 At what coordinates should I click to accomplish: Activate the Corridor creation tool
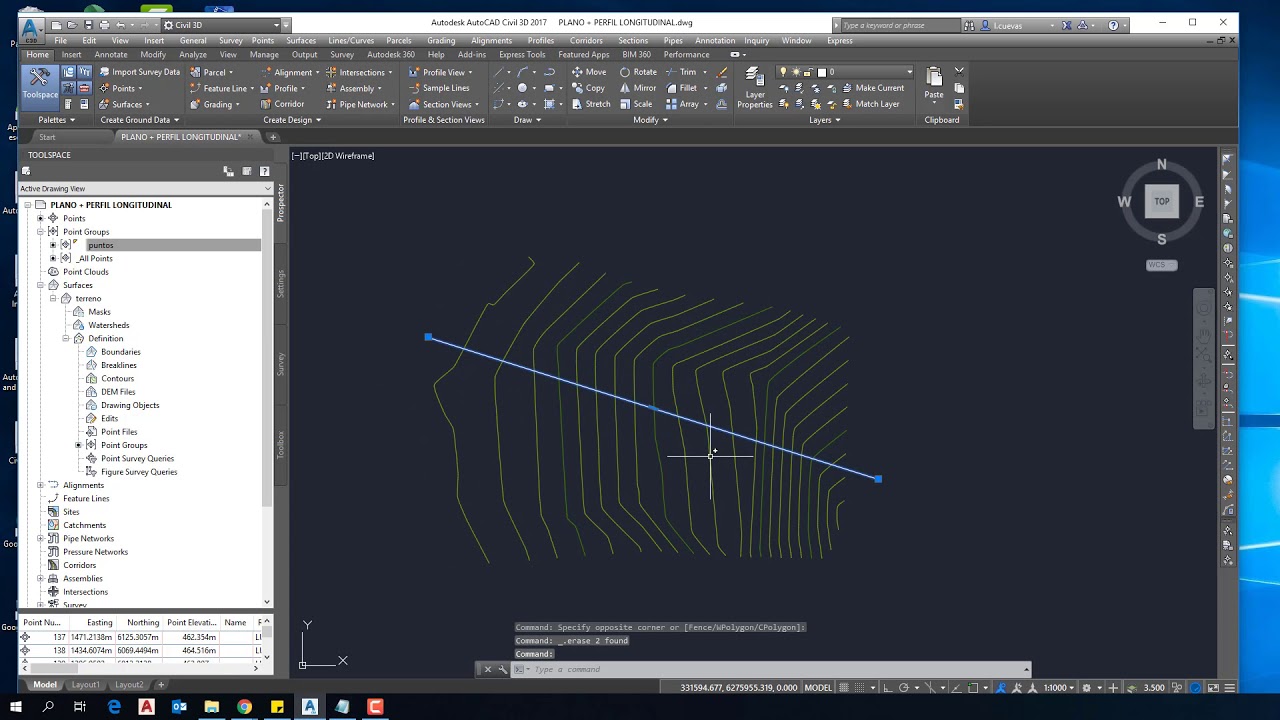[x=283, y=104]
